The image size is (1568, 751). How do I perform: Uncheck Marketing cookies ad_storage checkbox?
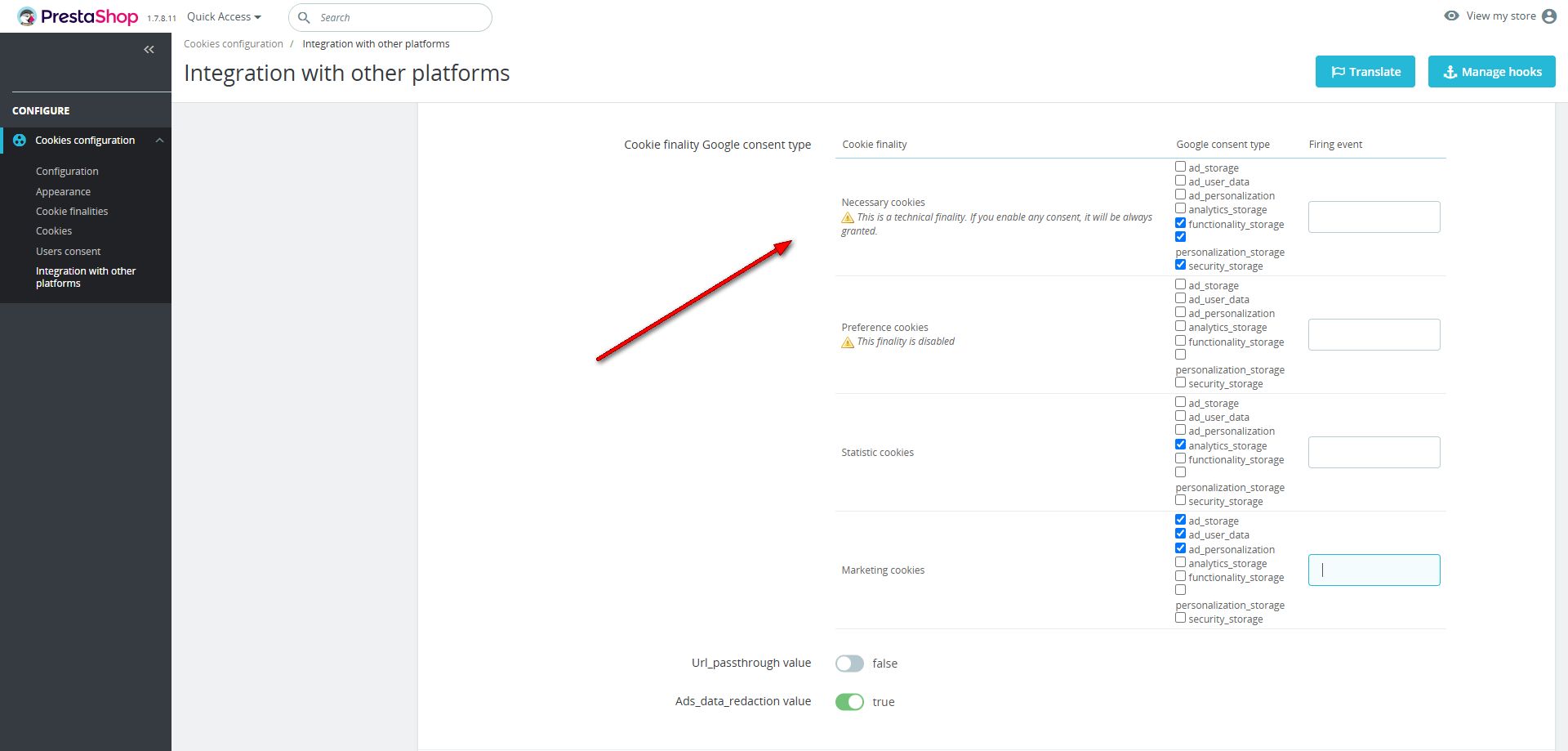click(1180, 520)
